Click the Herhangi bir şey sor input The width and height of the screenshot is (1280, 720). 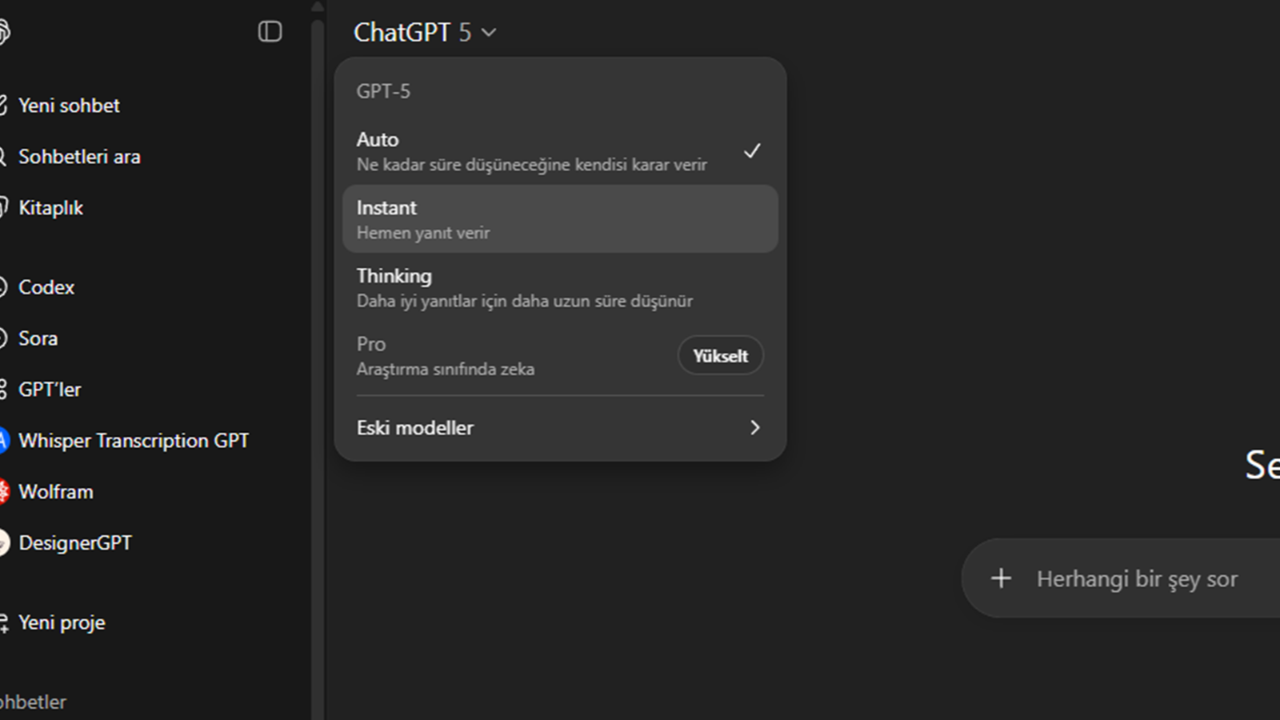point(1137,579)
